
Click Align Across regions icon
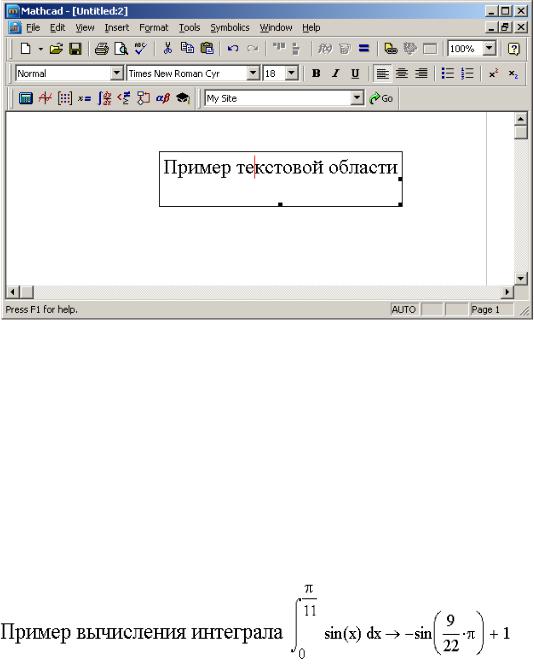point(279,48)
